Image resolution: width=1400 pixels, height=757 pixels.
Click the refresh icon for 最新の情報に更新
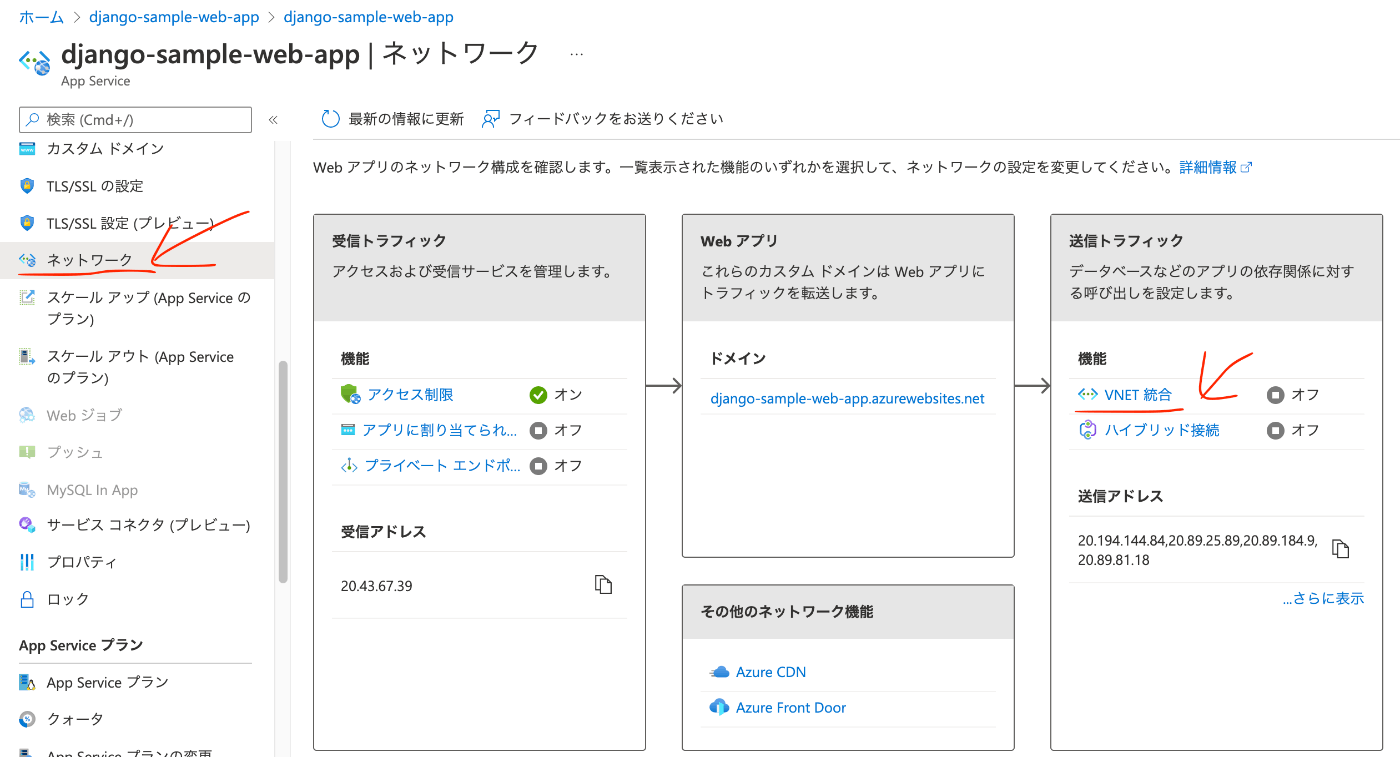(x=331, y=119)
